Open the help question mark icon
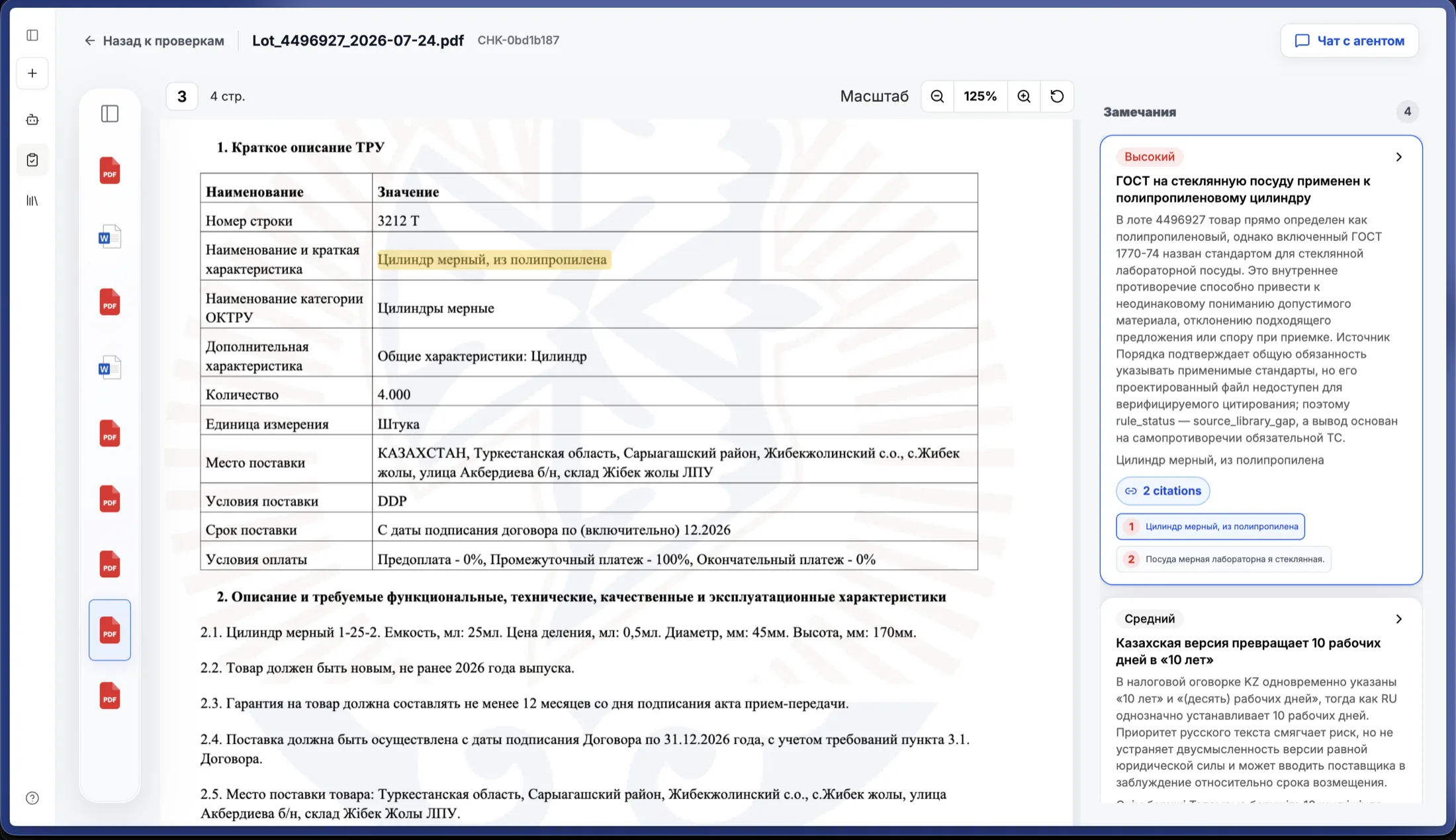Viewport: 1456px width, 840px height. click(32, 798)
